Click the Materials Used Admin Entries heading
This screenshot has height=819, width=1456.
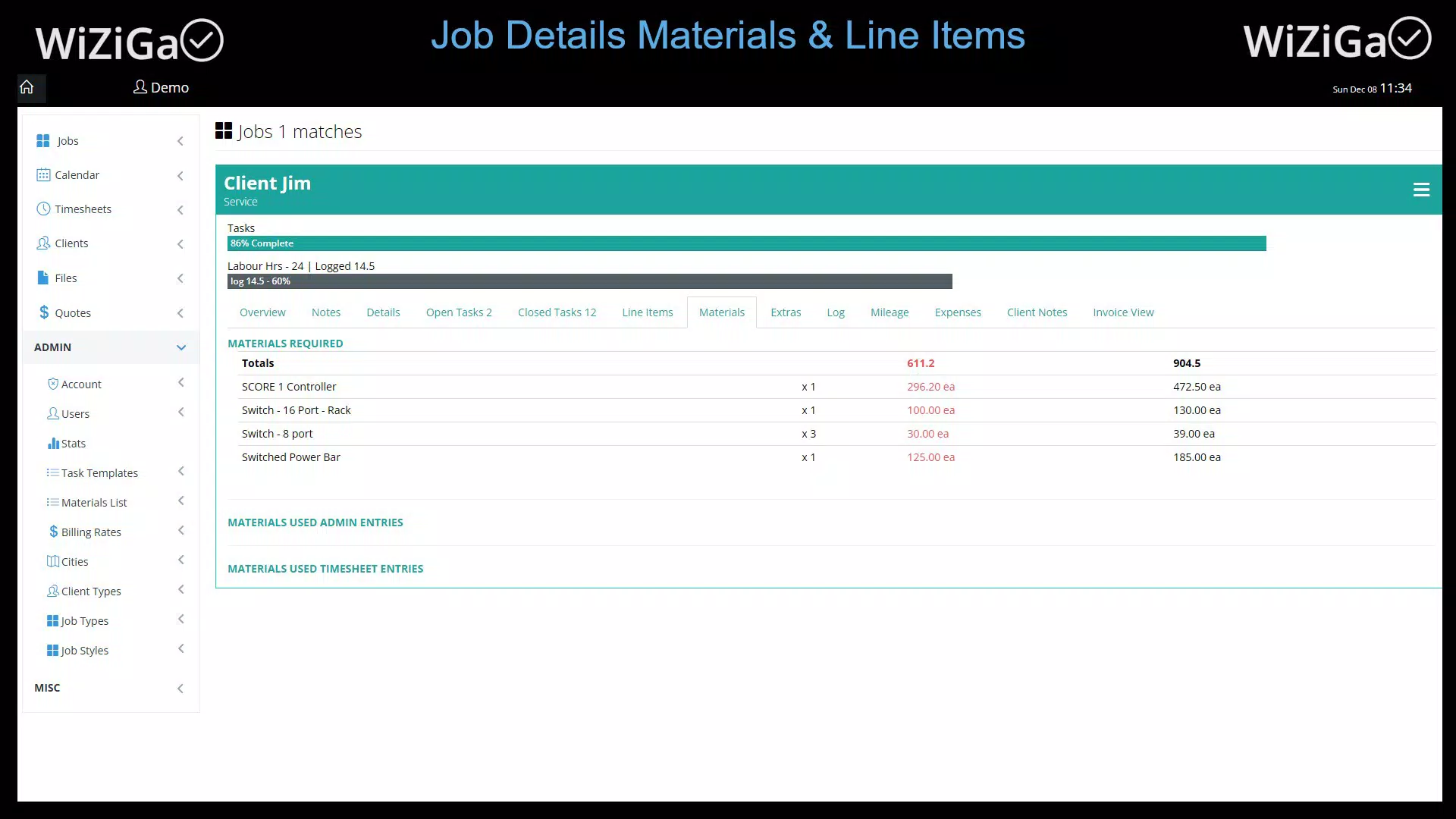point(315,522)
